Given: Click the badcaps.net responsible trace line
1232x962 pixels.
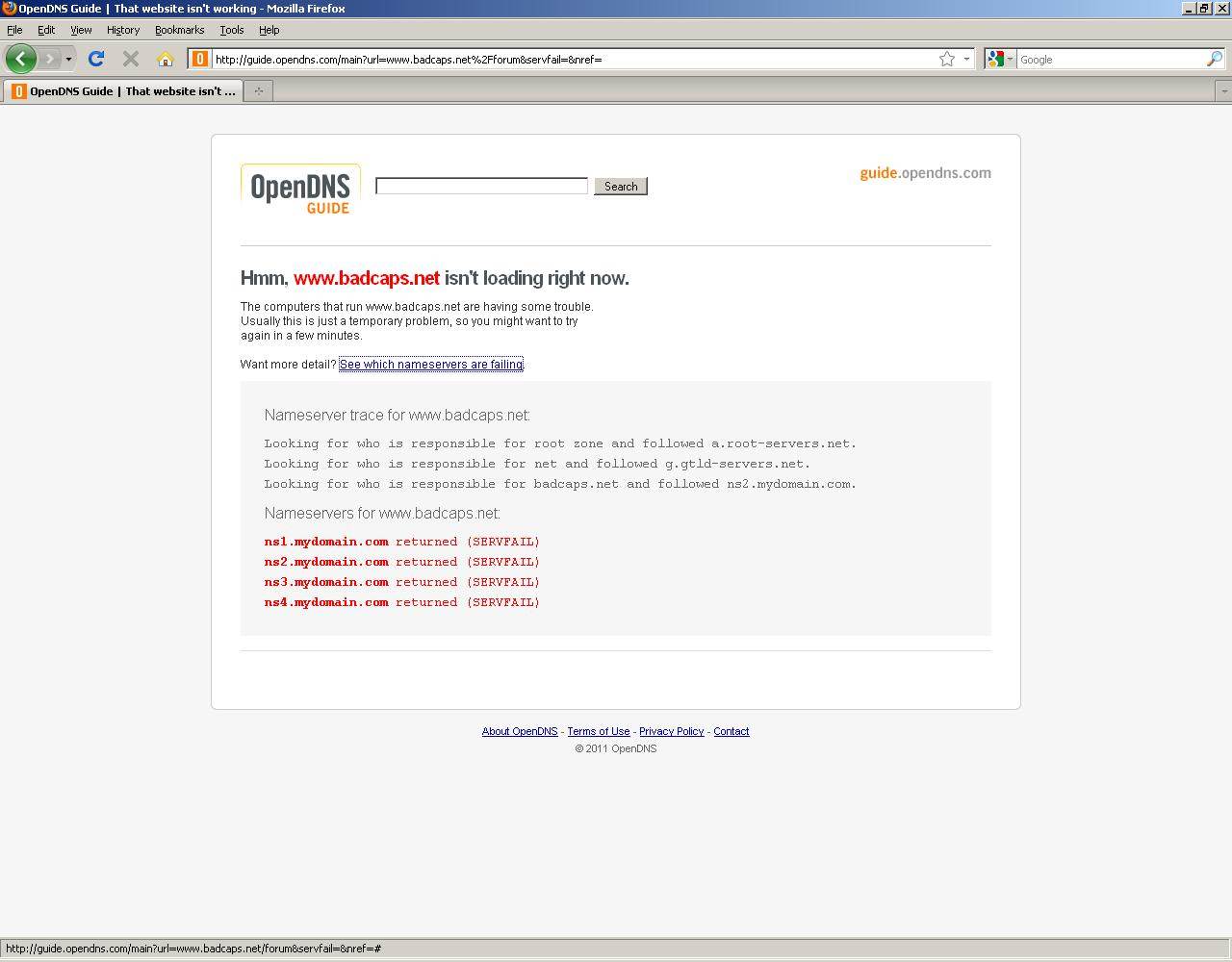Looking at the screenshot, I should tap(560, 484).
